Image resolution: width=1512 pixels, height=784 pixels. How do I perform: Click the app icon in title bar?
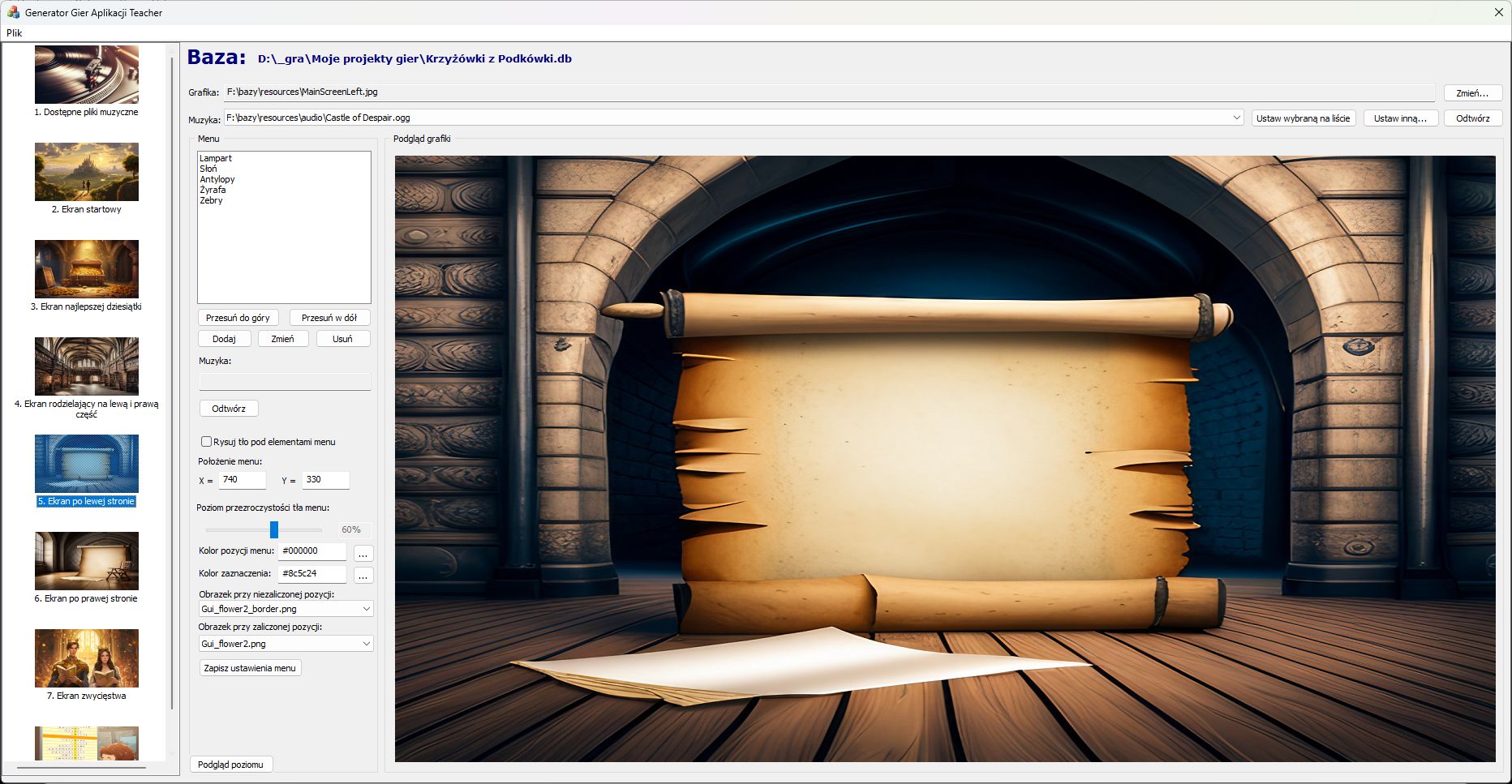click(x=13, y=12)
